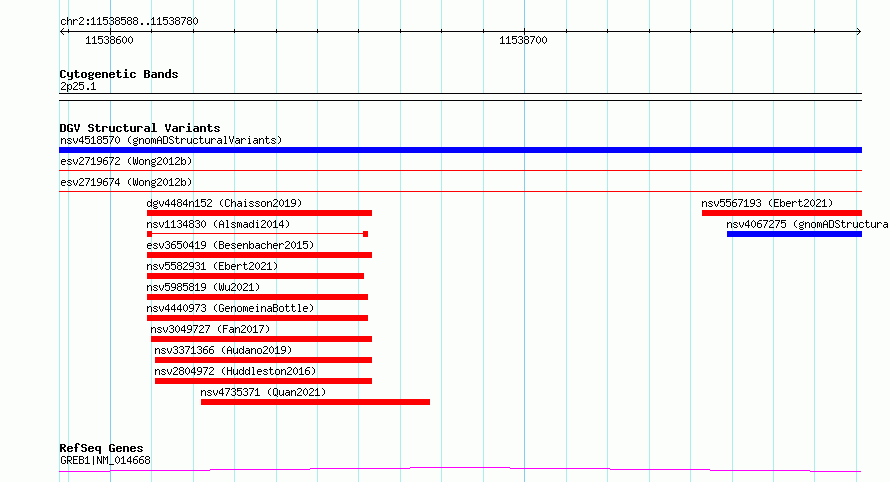890x482 pixels.
Task: Click the red bar under nsv2804972
Action: [x=263, y=381]
